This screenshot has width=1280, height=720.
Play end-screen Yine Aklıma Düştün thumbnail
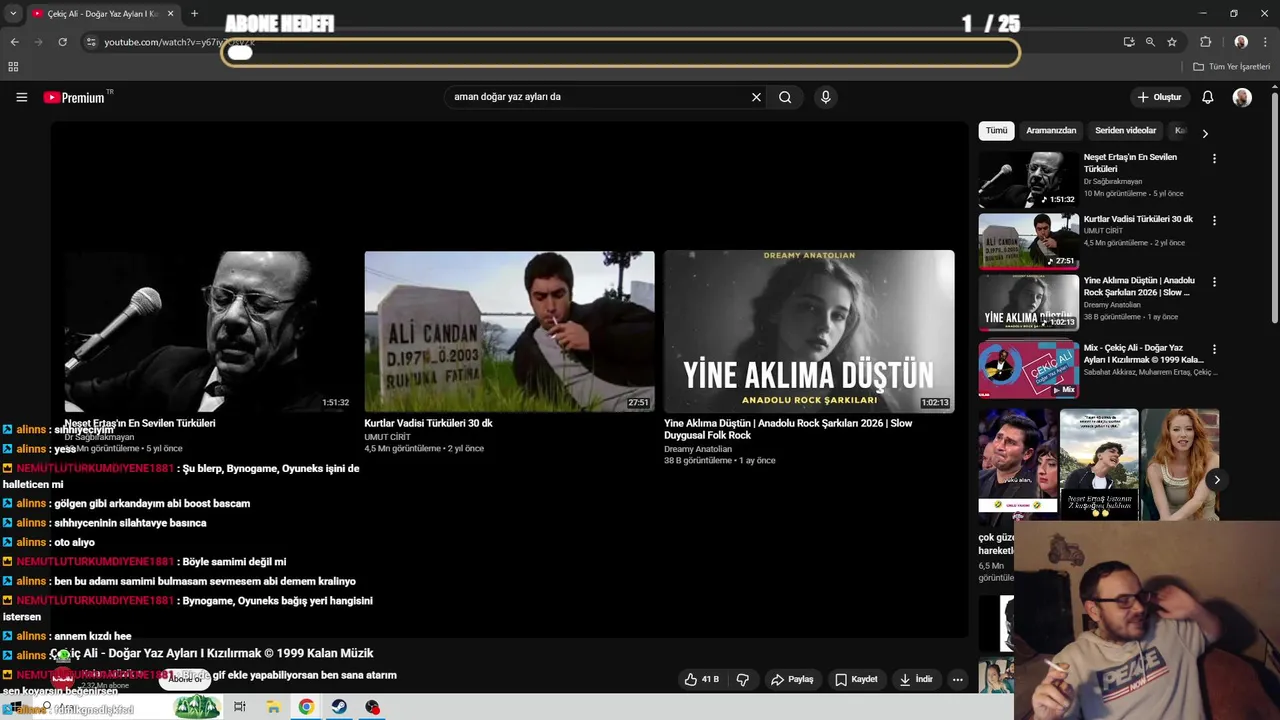809,331
